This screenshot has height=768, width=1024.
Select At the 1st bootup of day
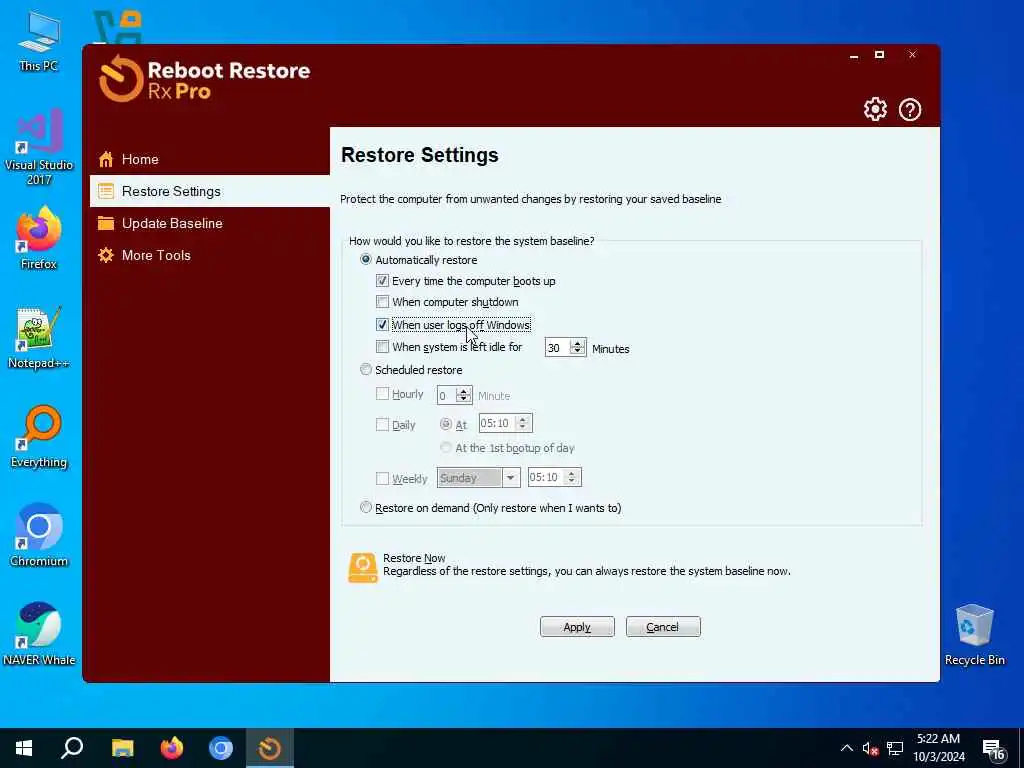tap(445, 447)
